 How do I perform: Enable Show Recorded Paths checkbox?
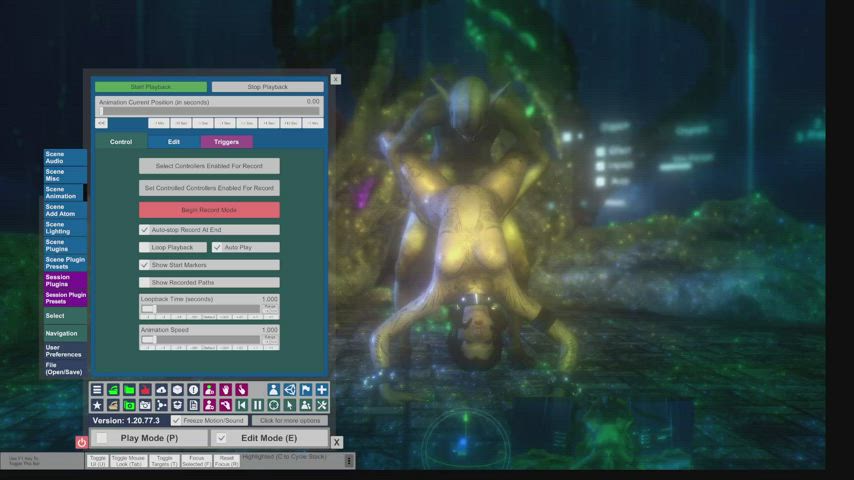144,283
